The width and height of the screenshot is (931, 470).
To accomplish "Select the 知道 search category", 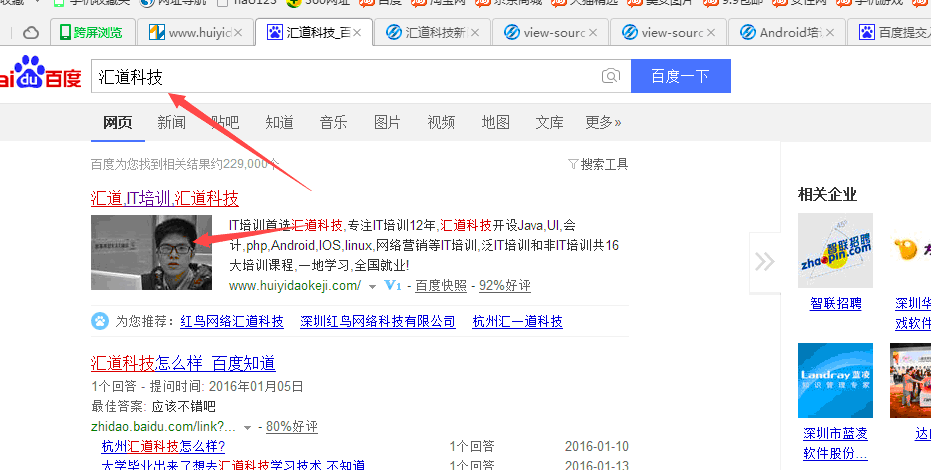I will pyautogui.click(x=280, y=122).
